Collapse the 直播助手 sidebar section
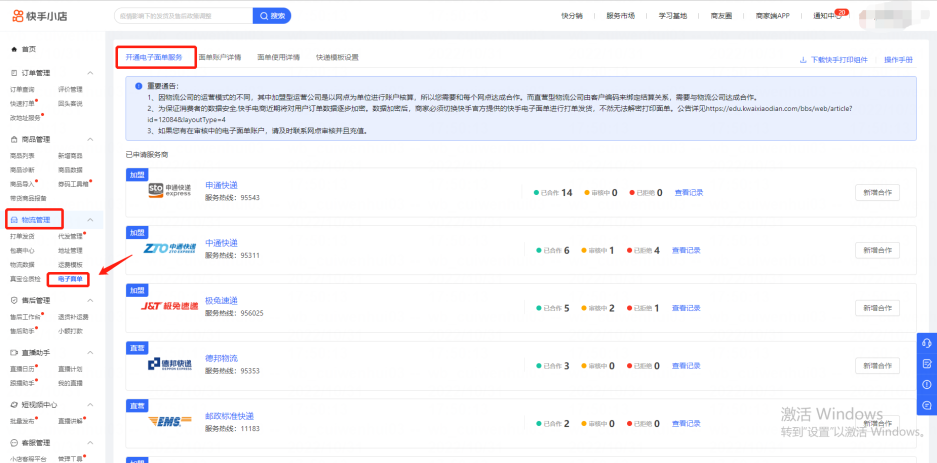This screenshot has height=463, width=937. [92, 352]
